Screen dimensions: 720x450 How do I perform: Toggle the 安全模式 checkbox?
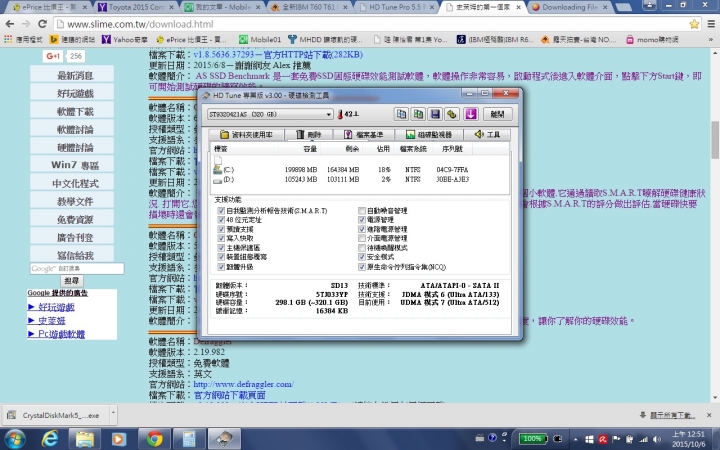point(362,257)
